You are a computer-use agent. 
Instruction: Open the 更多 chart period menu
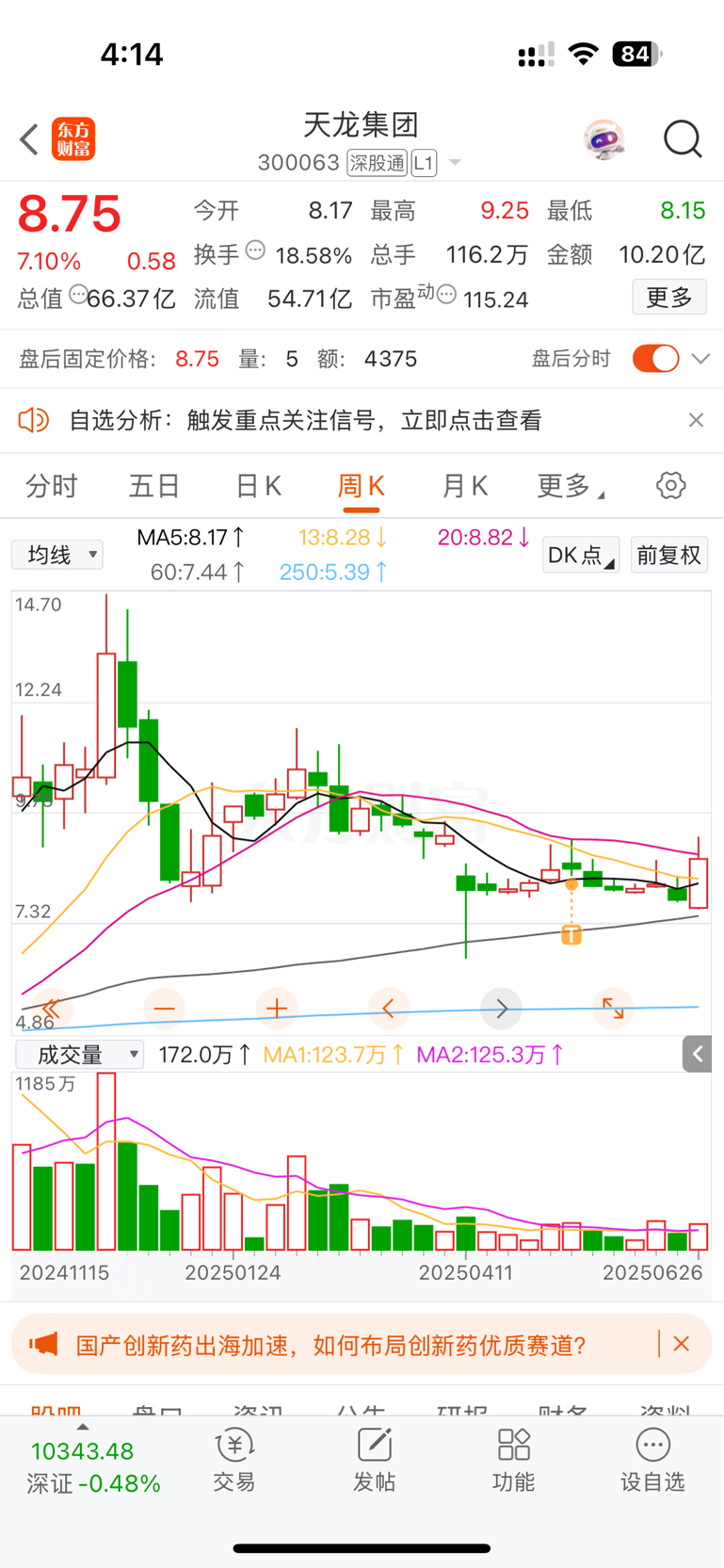[570, 486]
